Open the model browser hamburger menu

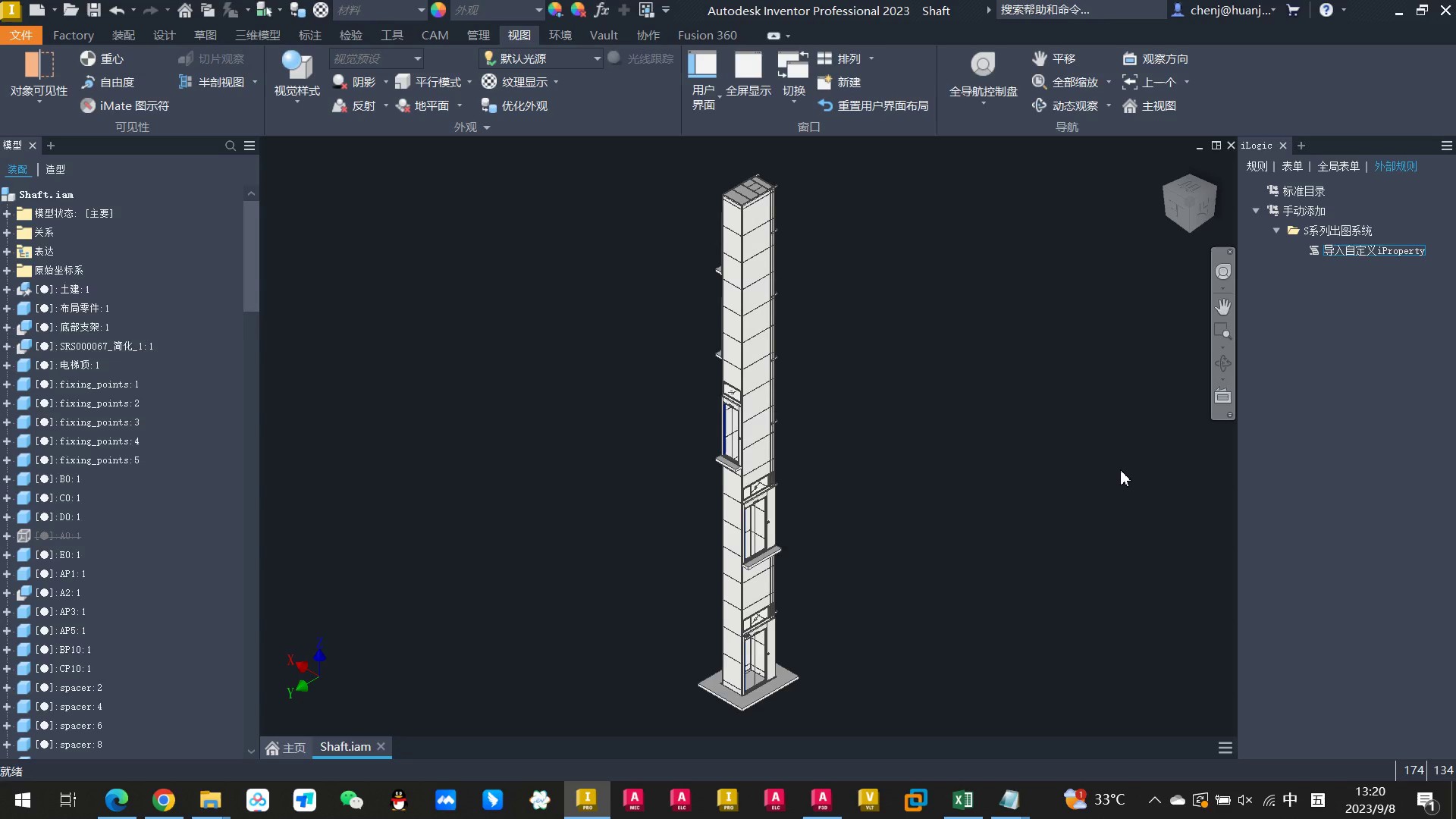[x=249, y=146]
